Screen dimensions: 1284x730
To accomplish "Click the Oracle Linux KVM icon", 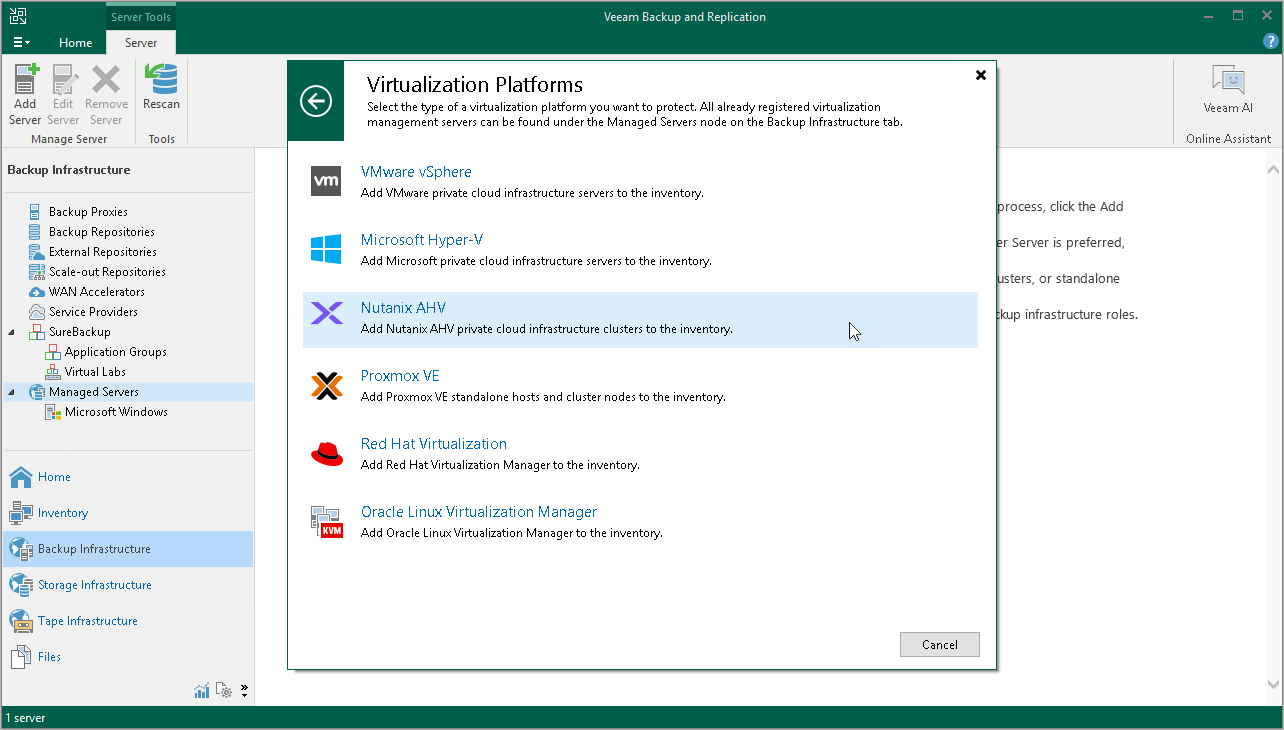I will coord(326,521).
